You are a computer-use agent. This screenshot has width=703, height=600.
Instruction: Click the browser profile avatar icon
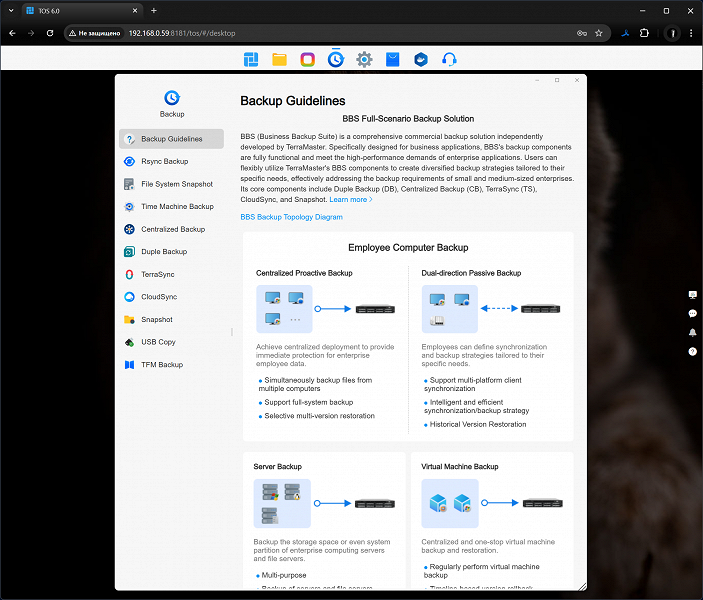(672, 33)
